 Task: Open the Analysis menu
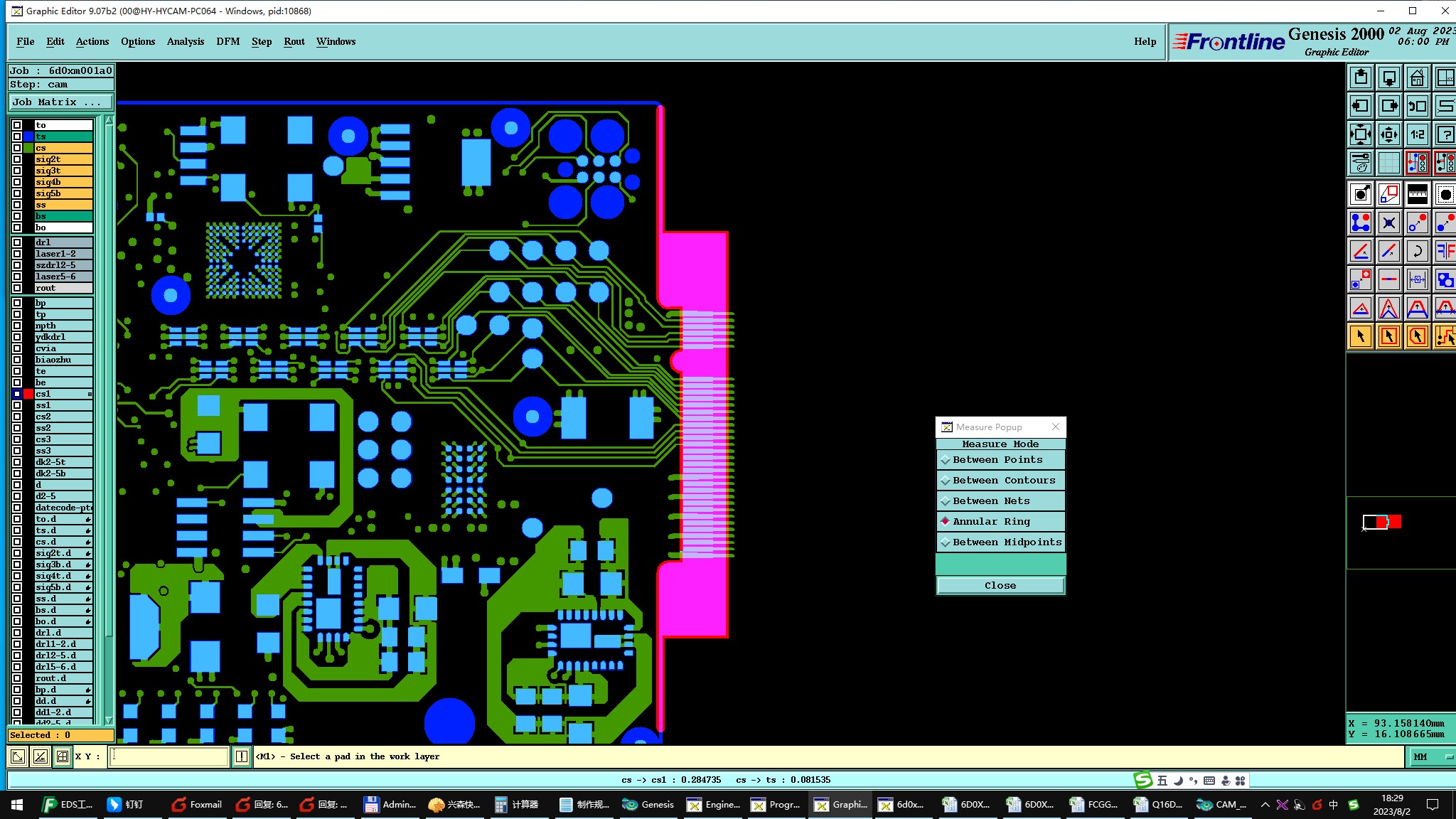point(185,41)
